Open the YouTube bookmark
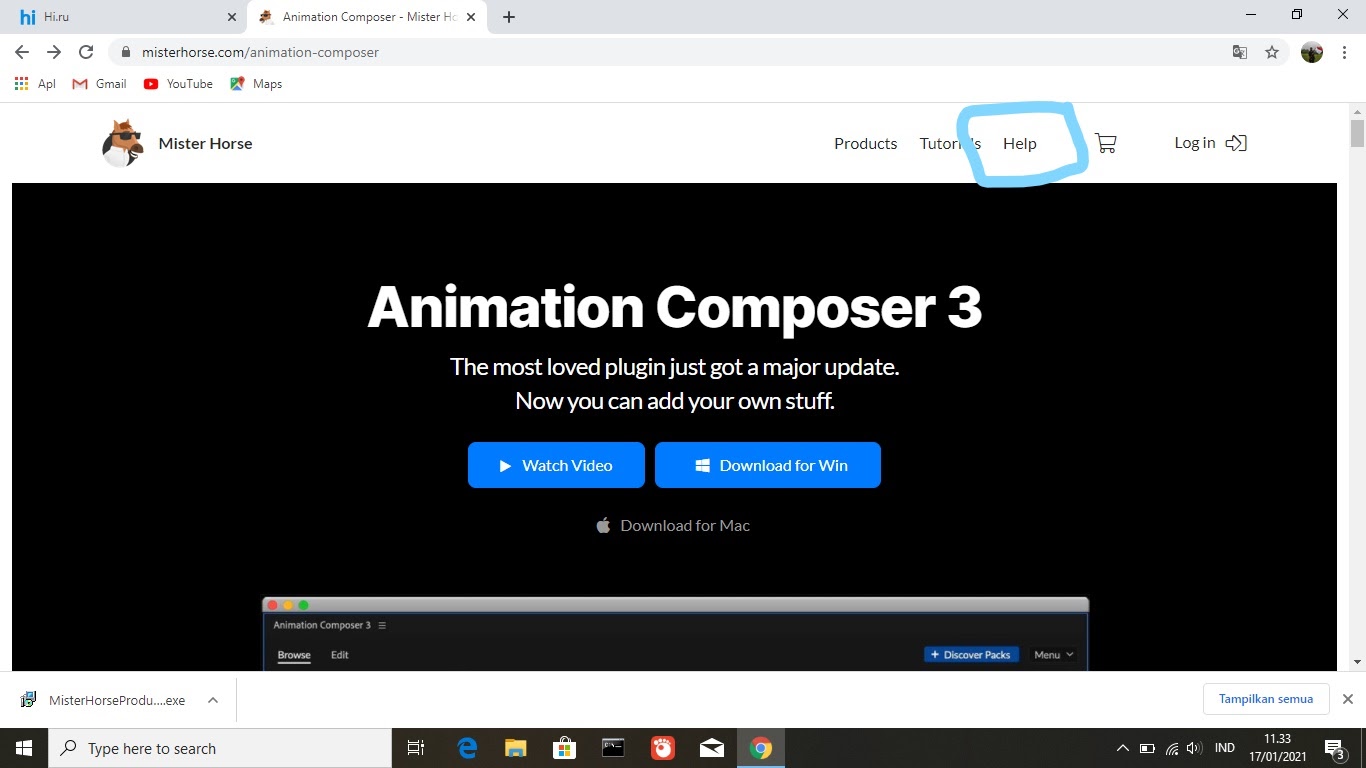 pyautogui.click(x=178, y=84)
